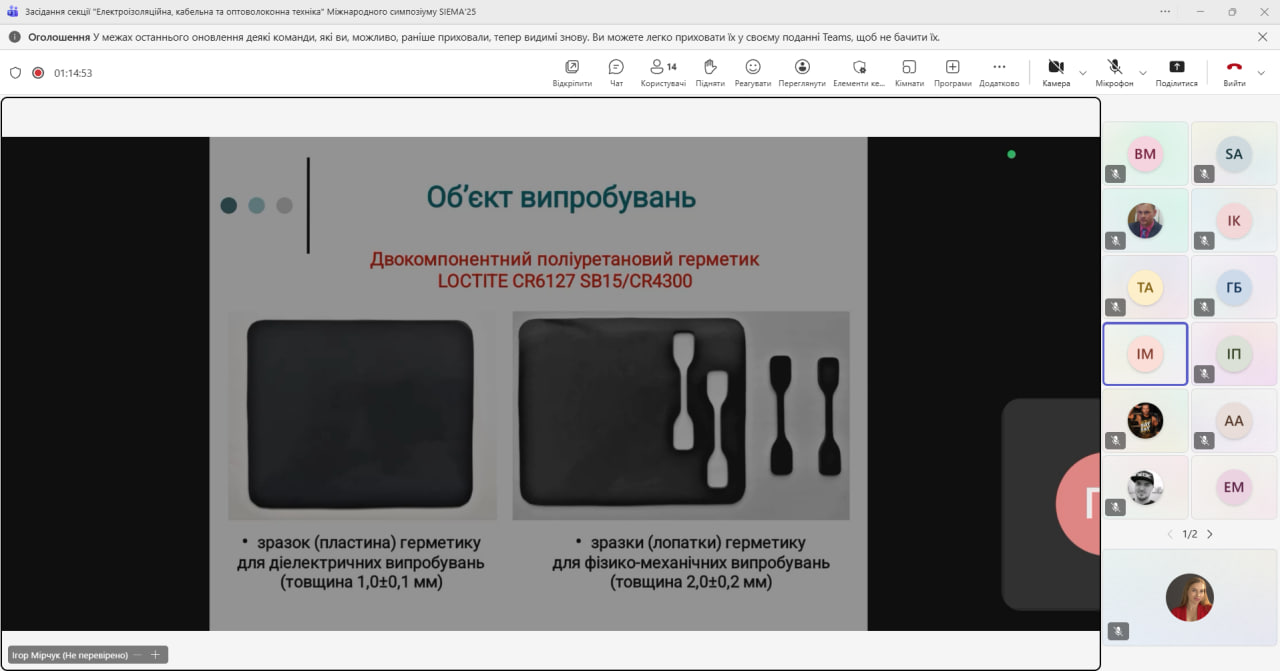The height and width of the screenshot is (671, 1280).
Task: Minimize the Teams meeting window
Action: coord(1198,11)
